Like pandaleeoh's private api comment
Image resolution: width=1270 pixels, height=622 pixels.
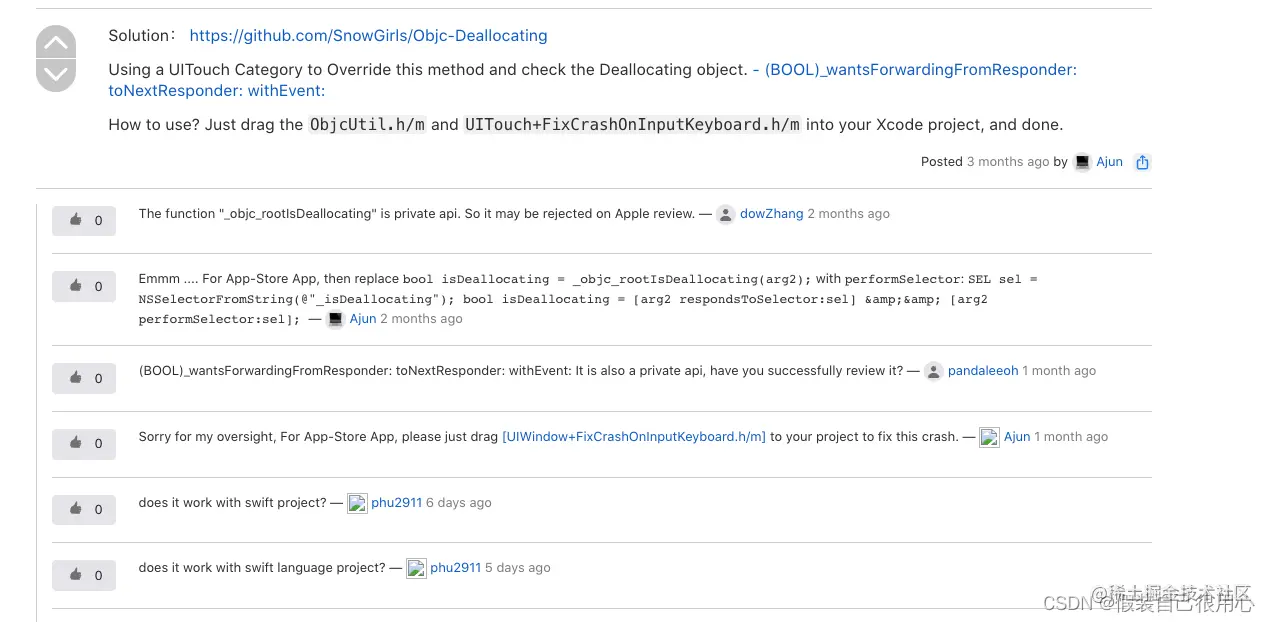(x=84, y=378)
